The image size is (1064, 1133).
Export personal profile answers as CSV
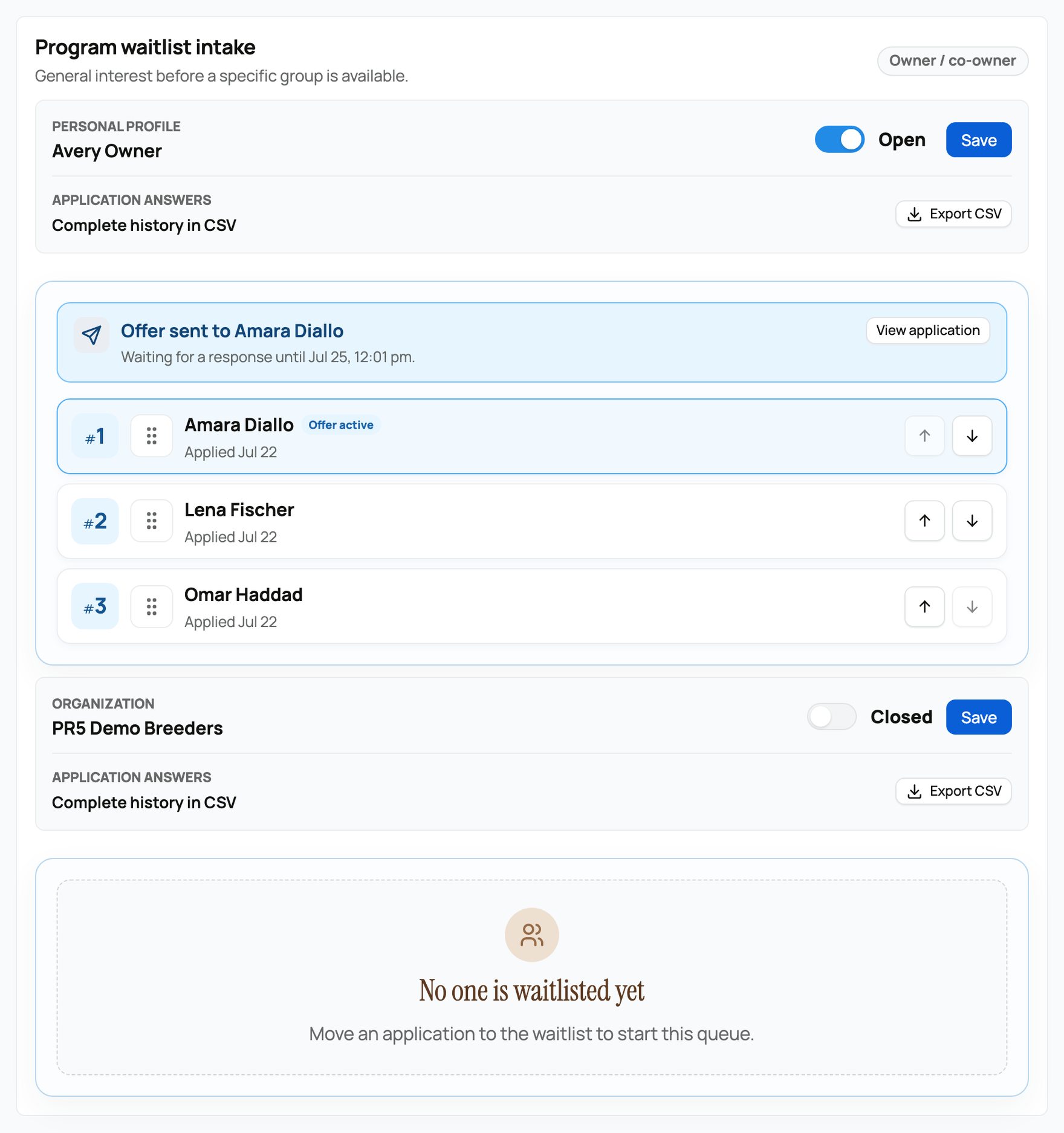pyautogui.click(x=953, y=214)
